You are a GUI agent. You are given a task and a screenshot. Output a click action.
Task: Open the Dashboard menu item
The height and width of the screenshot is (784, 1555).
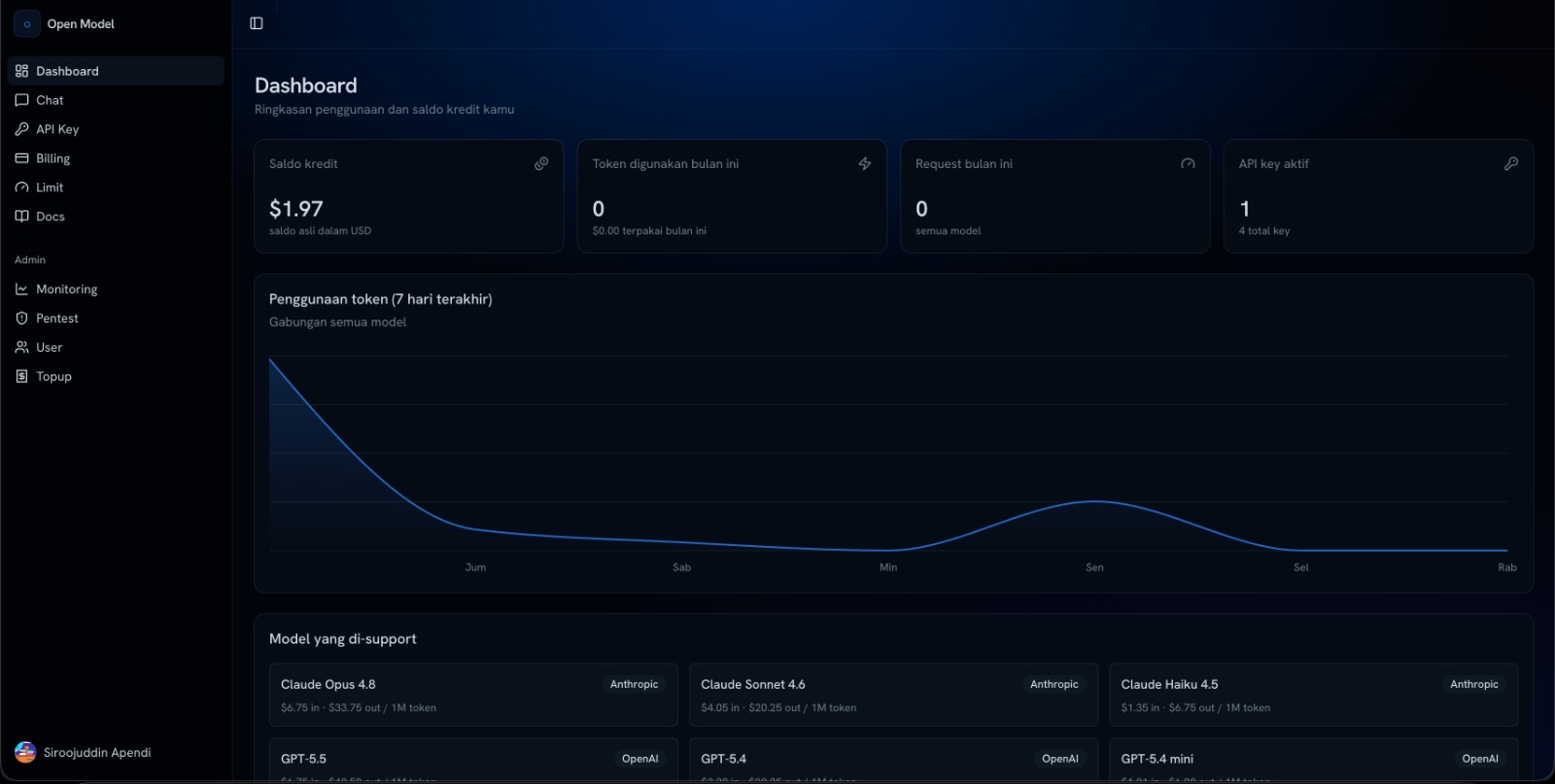(x=116, y=71)
